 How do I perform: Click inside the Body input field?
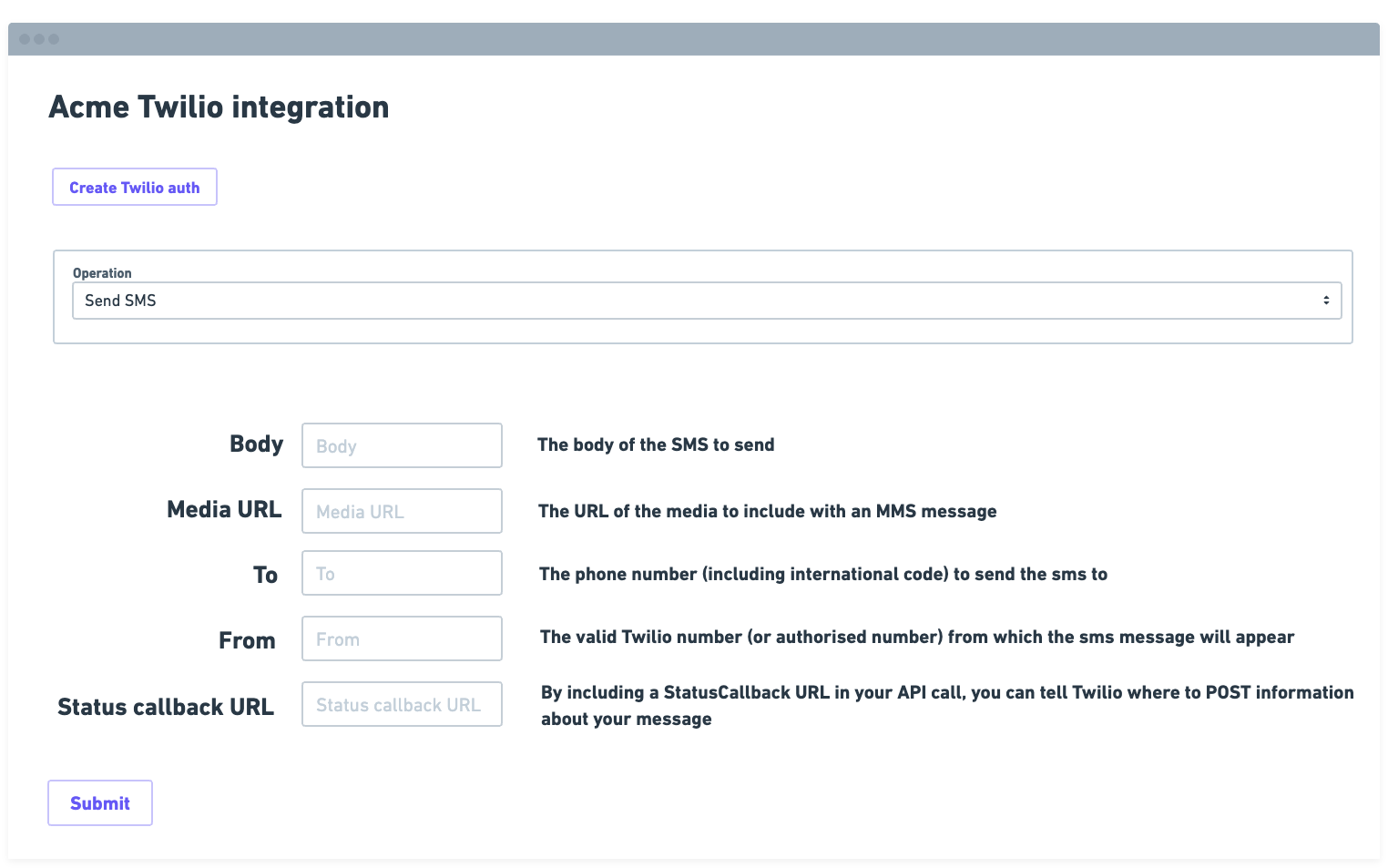(402, 445)
